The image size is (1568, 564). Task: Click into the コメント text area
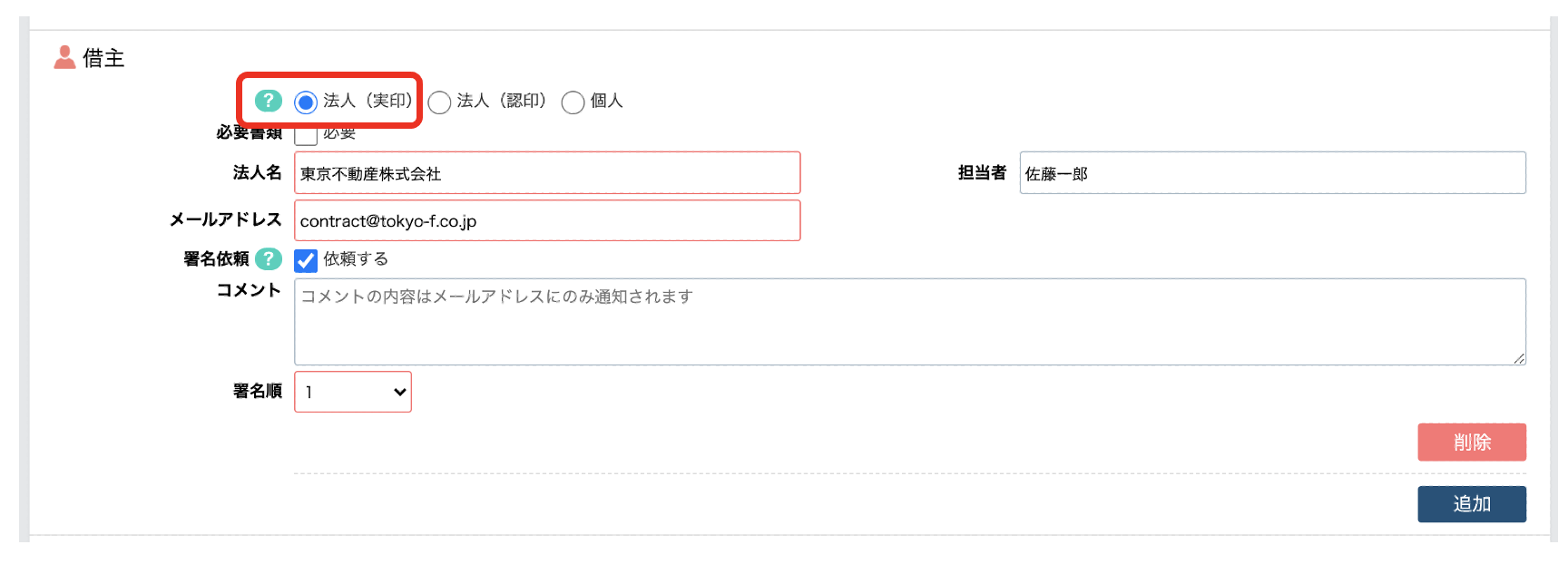coord(908,322)
